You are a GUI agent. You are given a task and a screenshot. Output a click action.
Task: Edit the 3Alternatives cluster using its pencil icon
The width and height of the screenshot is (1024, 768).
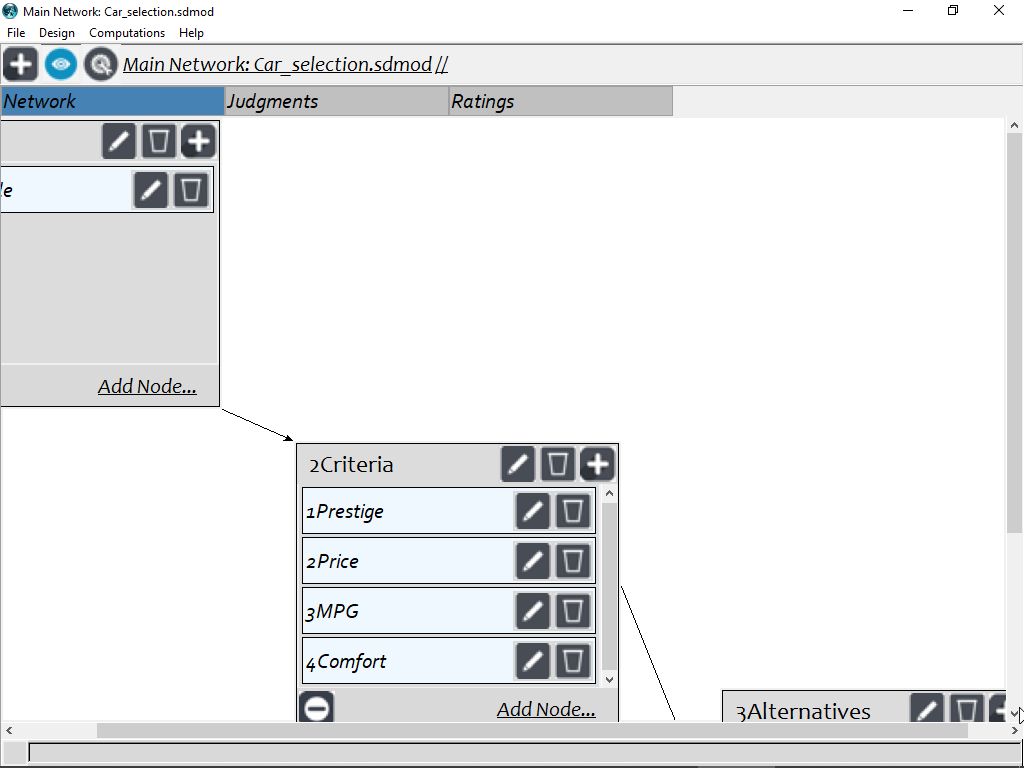pyautogui.click(x=925, y=709)
